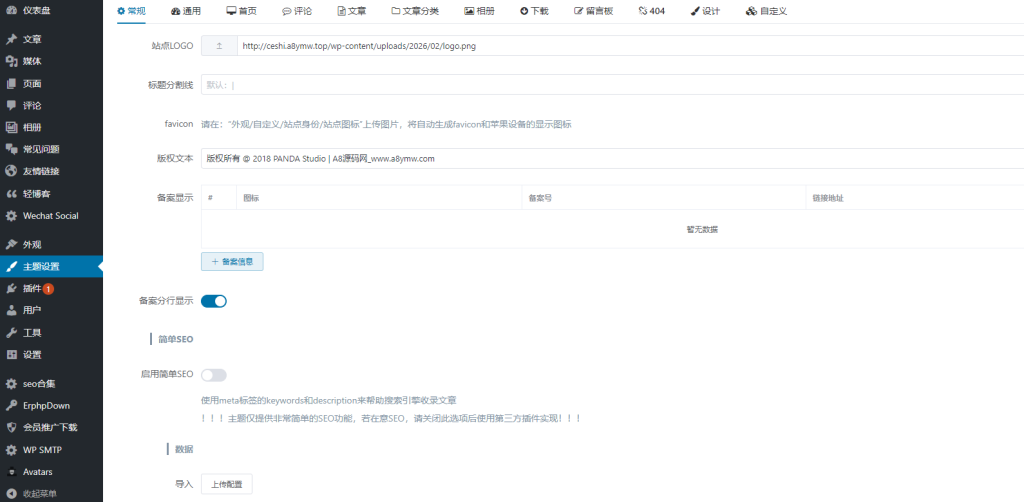Click the plug icon beside 插件
This screenshot has height=502, width=1024.
pos(11,289)
